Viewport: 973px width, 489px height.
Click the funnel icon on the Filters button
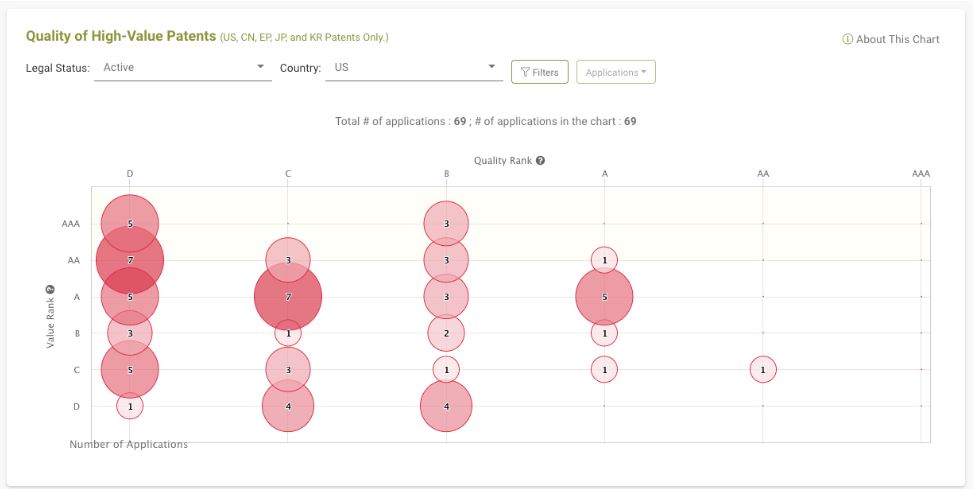tap(525, 73)
